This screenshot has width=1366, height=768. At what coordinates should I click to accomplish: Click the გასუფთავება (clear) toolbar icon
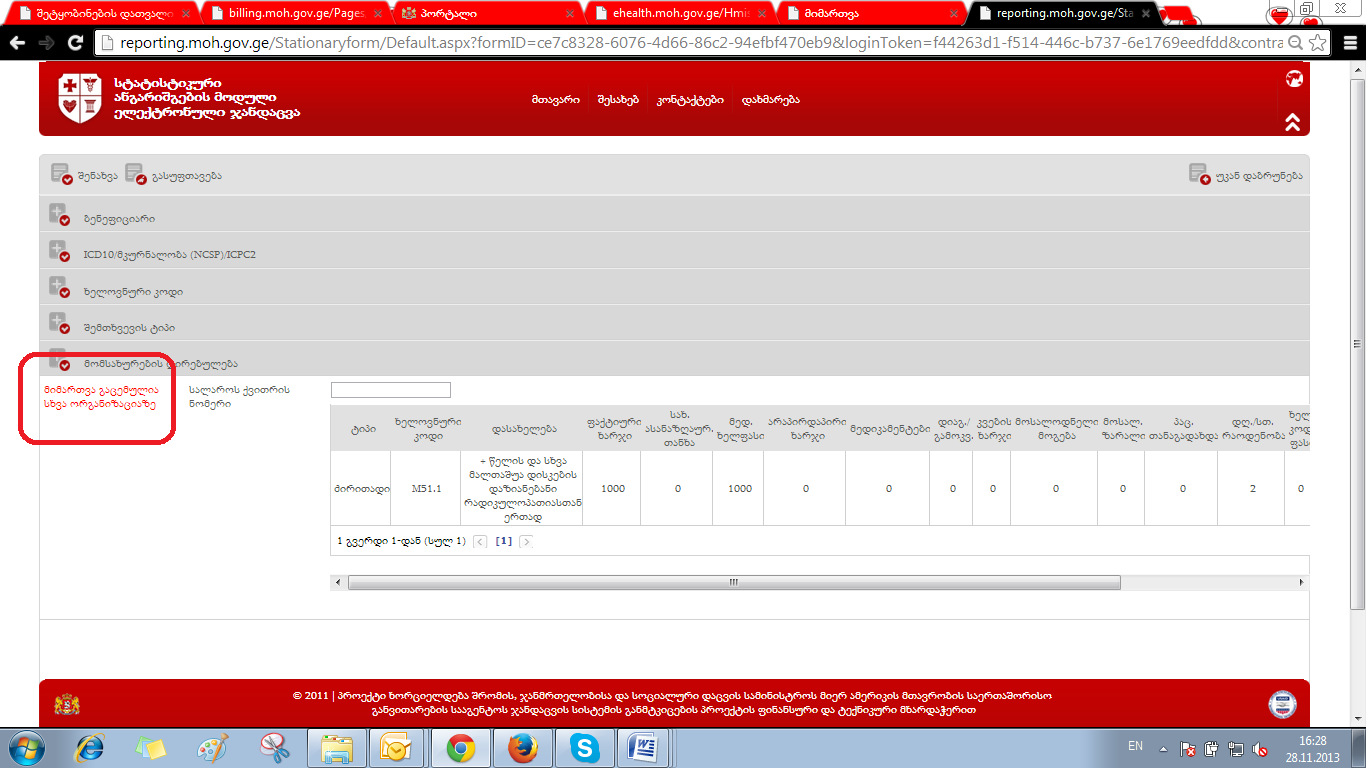(136, 175)
